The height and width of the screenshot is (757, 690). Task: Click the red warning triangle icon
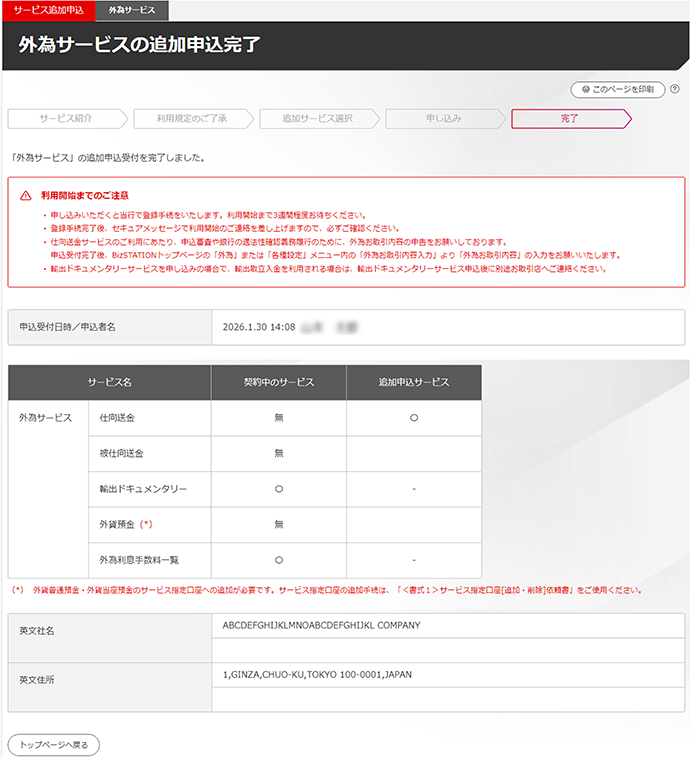pyautogui.click(x=25, y=195)
